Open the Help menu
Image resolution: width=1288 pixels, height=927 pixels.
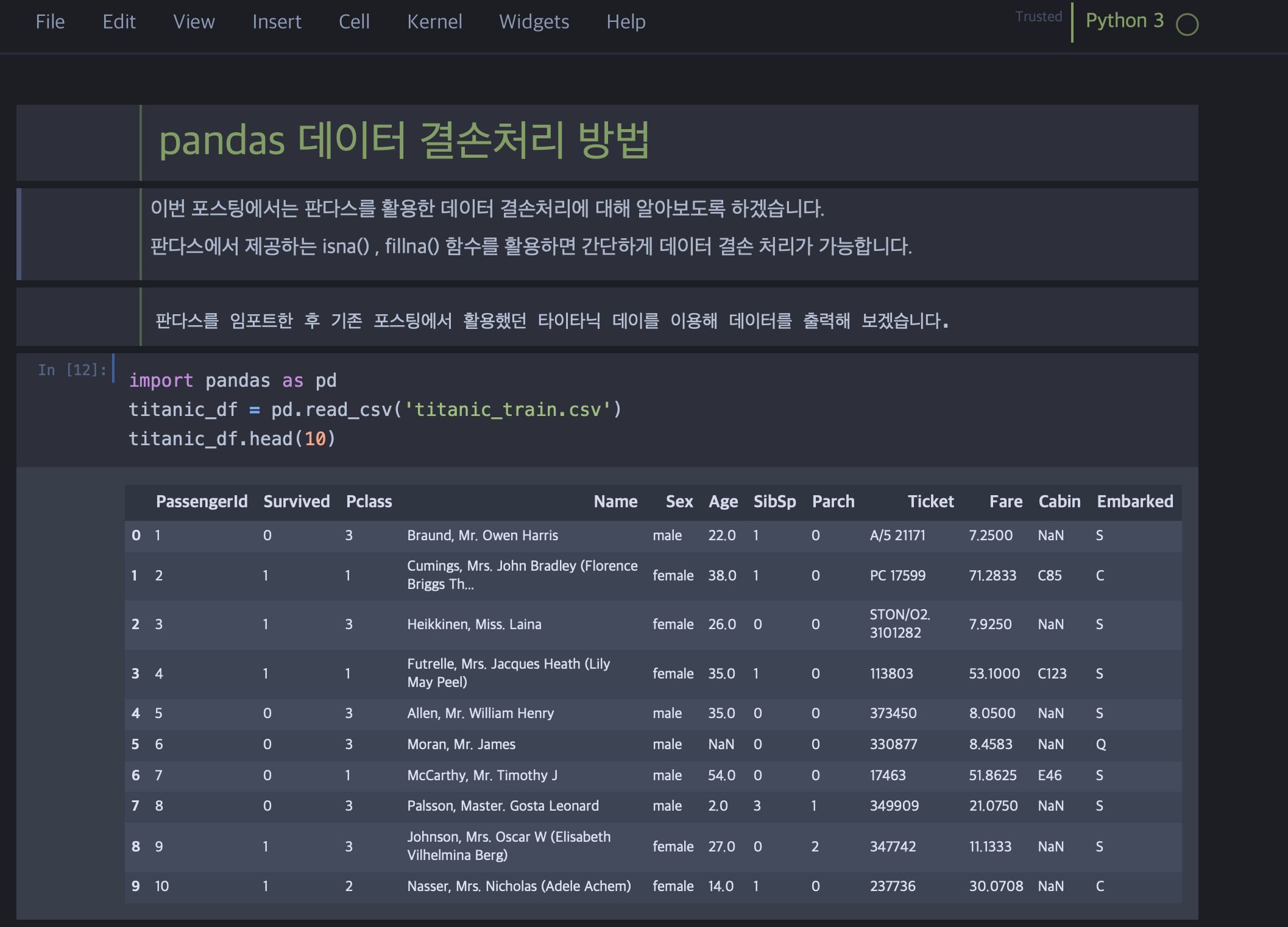pos(626,22)
